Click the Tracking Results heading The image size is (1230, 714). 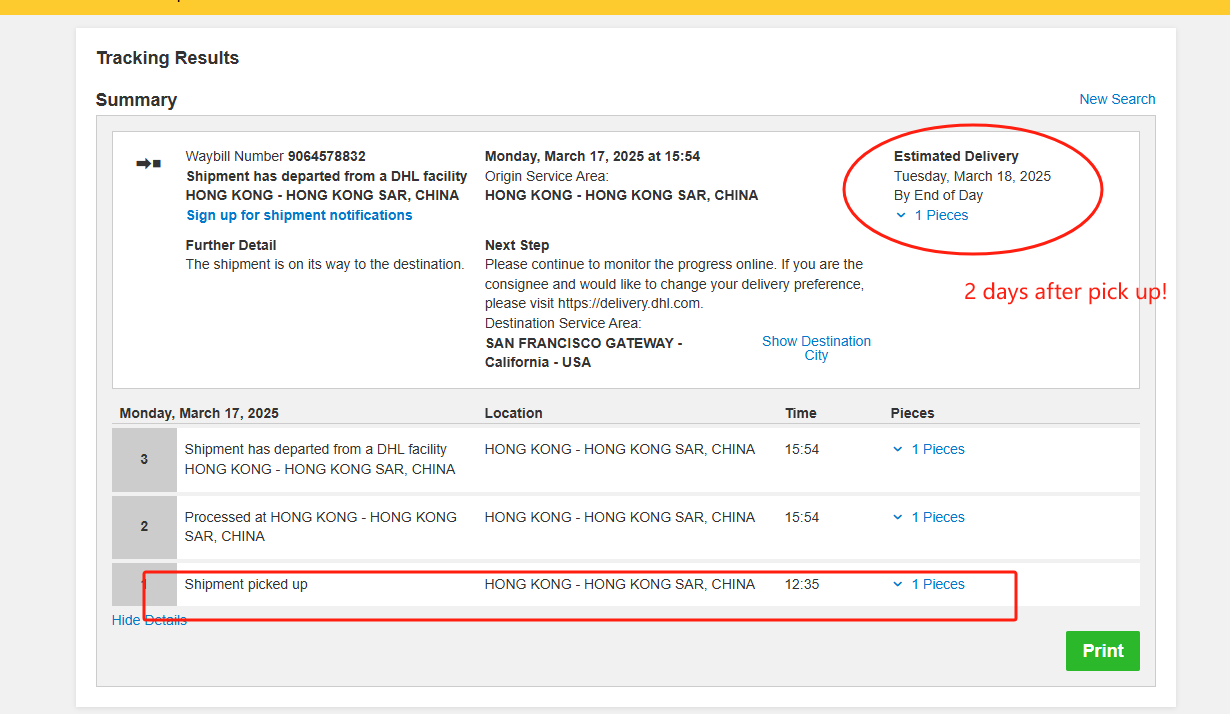click(167, 58)
